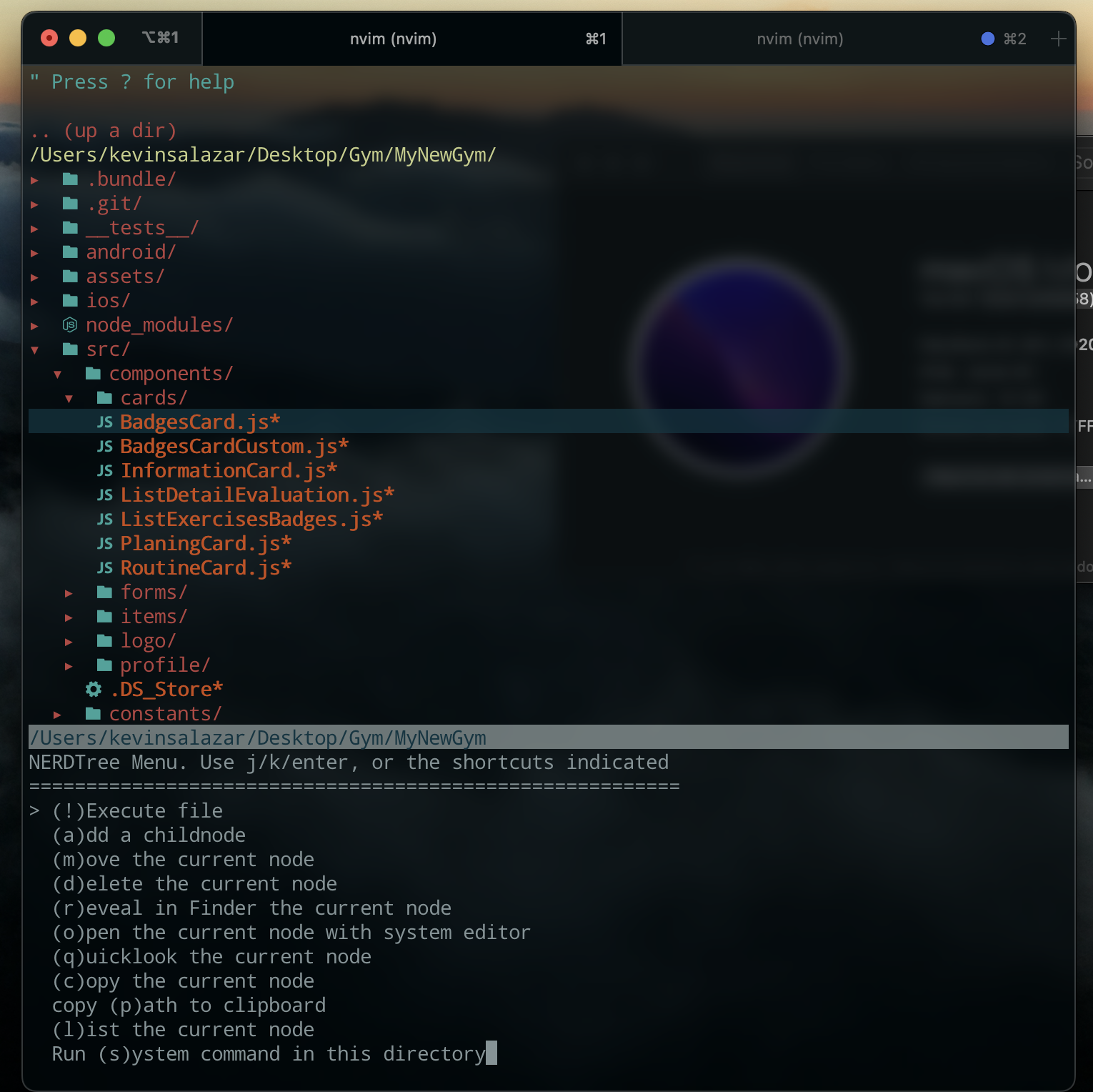The image size is (1093, 1092).
Task: Click the forms folder icon
Action: 104,592
